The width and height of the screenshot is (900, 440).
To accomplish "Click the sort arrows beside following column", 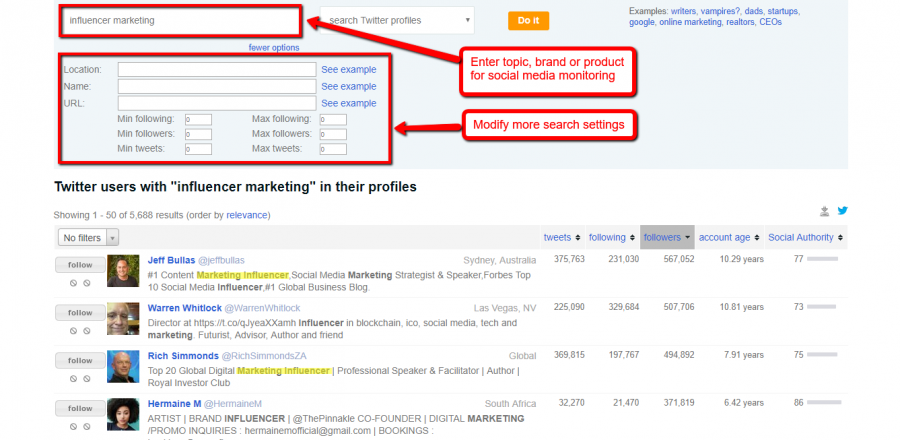I will [x=632, y=237].
